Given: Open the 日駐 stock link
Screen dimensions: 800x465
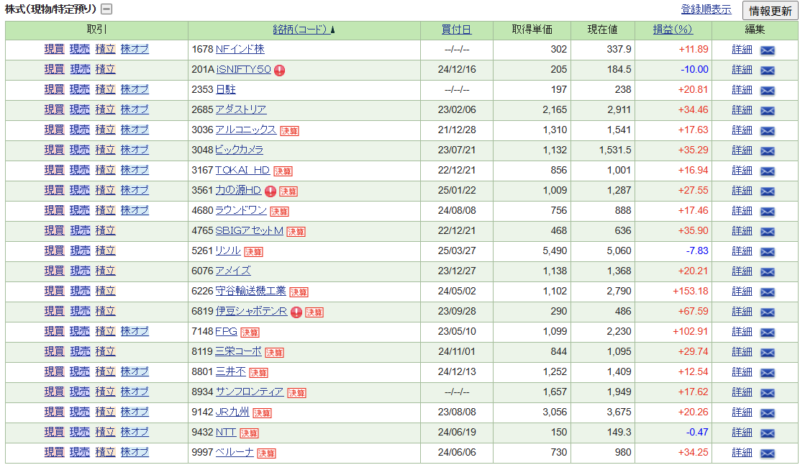Looking at the screenshot, I should [x=226, y=89].
